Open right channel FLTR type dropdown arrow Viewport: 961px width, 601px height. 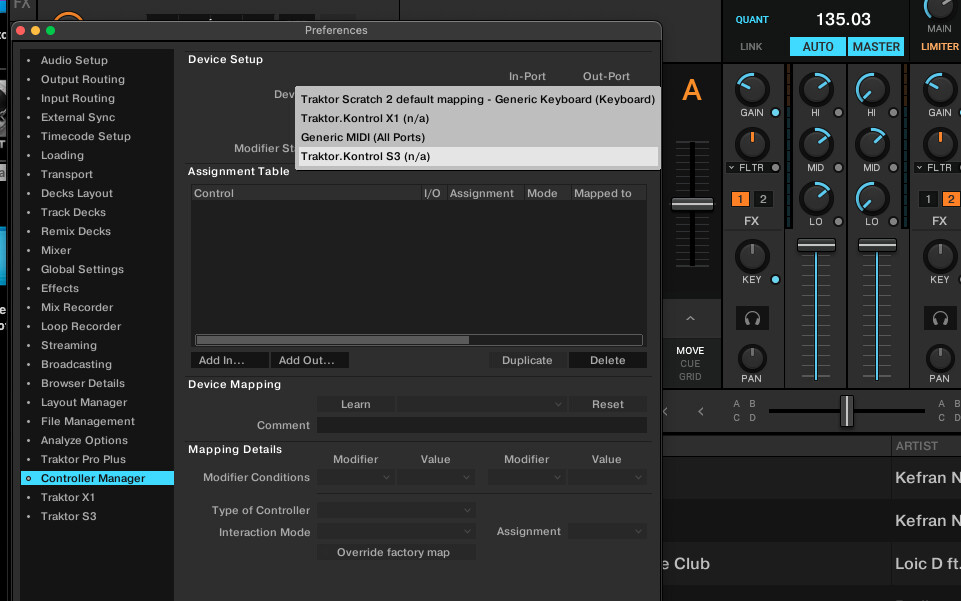(x=919, y=167)
